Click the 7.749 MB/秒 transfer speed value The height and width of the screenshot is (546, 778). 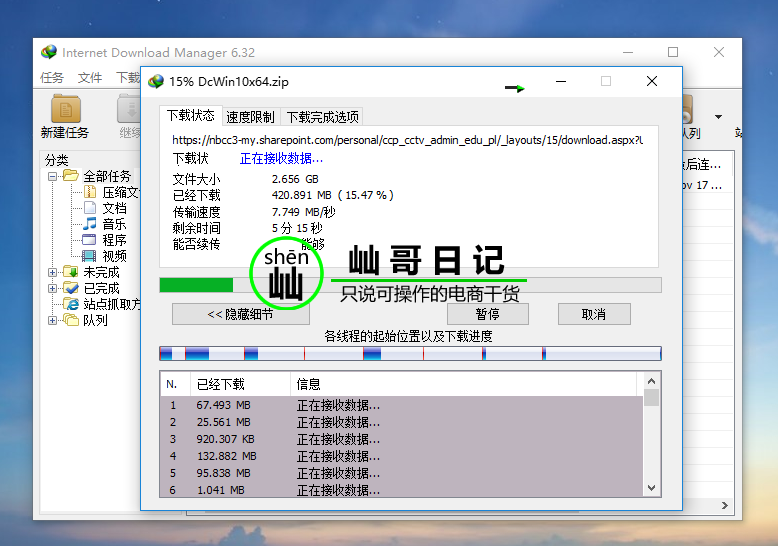pyautogui.click(x=304, y=212)
